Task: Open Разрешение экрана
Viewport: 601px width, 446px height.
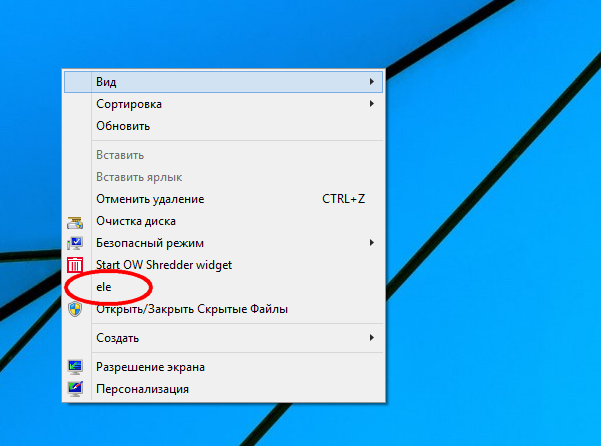Action: [223, 367]
